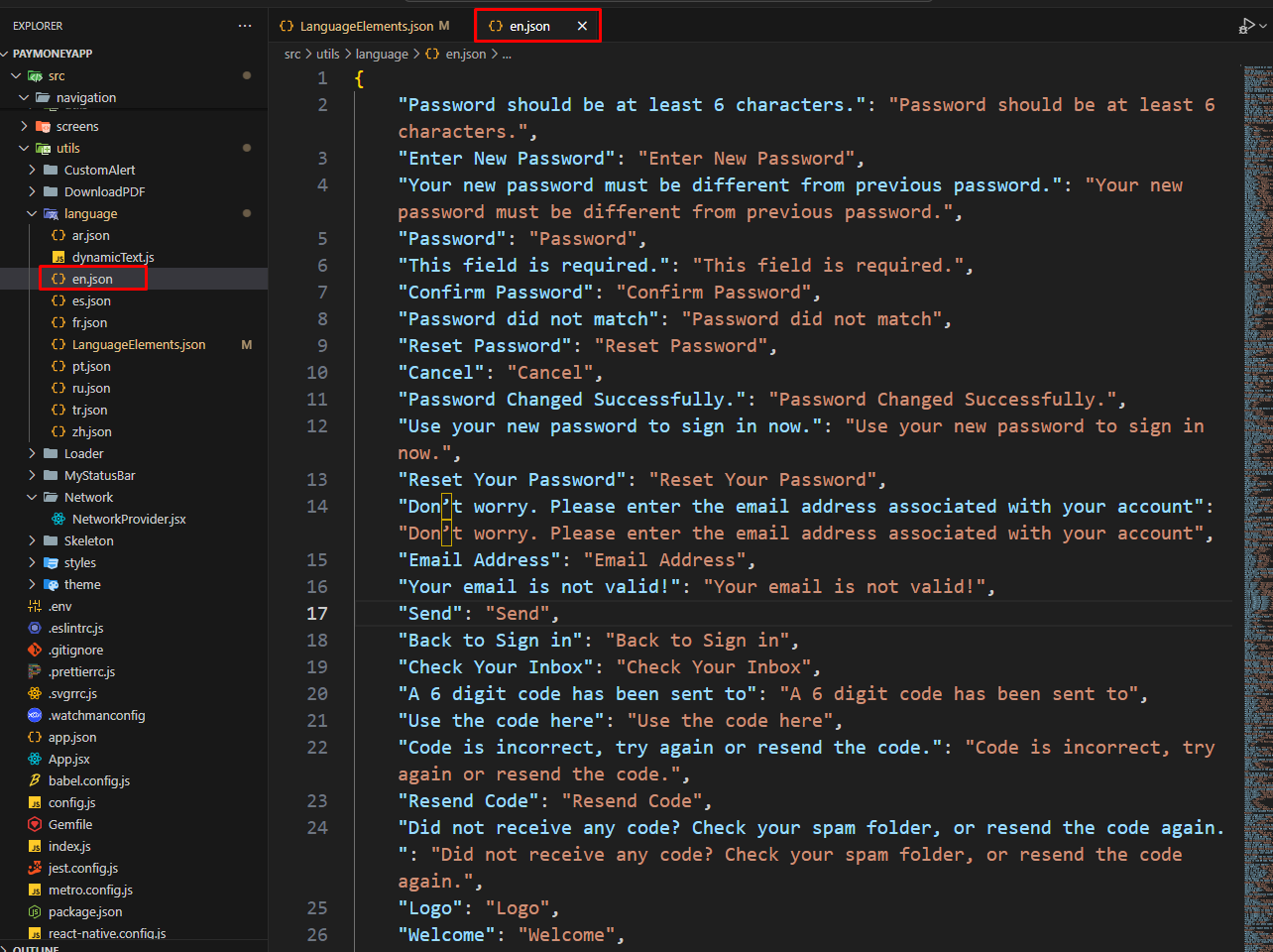Open the .eslintrc.js config file

[x=75, y=628]
